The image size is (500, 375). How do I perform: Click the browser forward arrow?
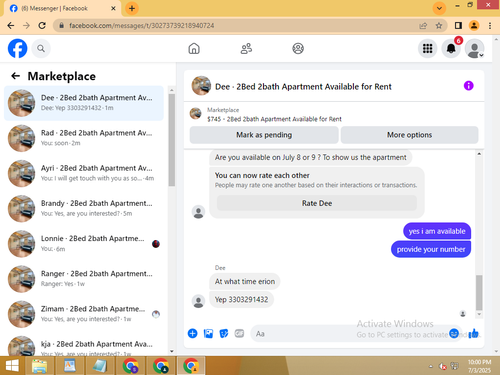(x=26, y=25)
